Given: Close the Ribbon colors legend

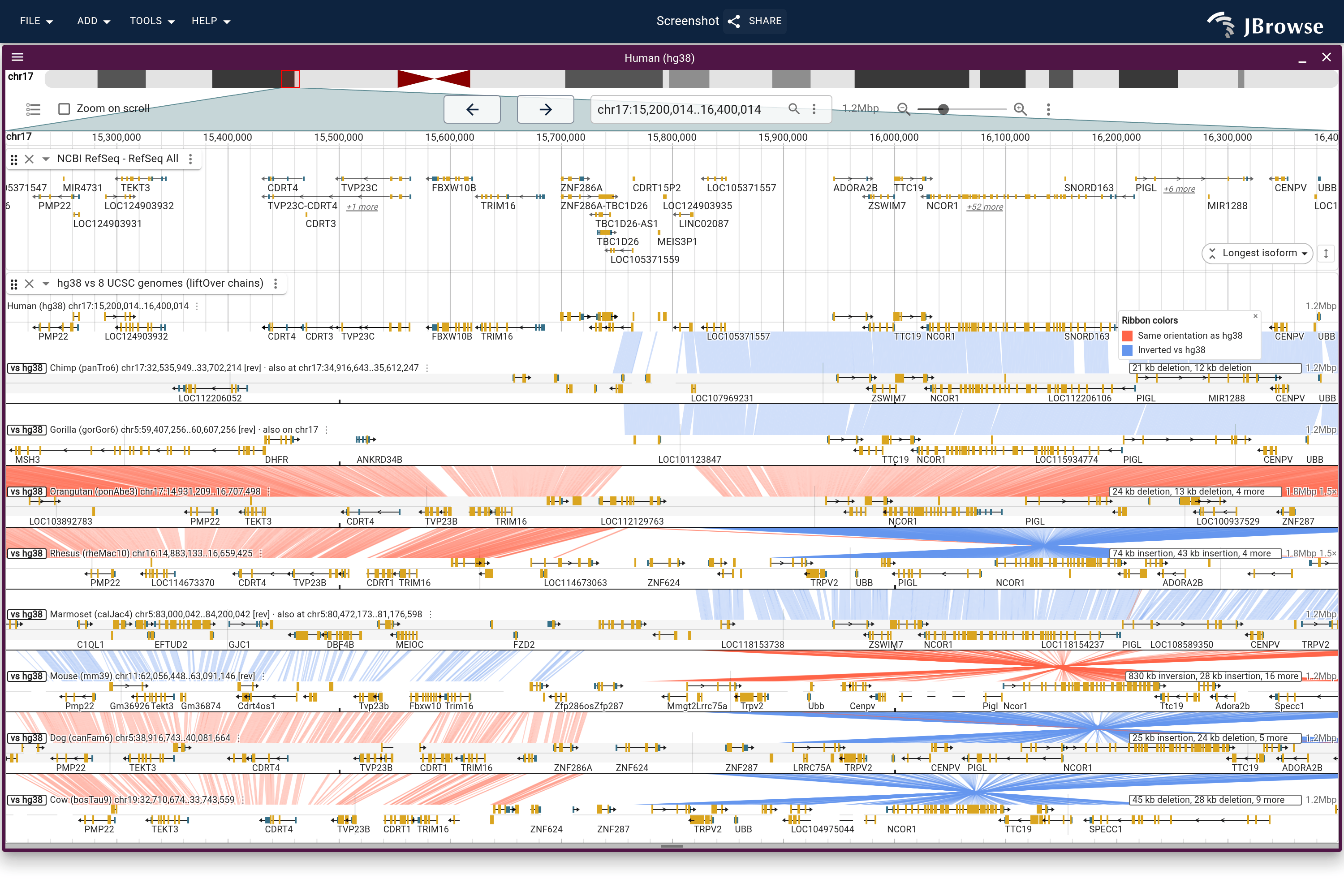Looking at the screenshot, I should coord(1255,316).
